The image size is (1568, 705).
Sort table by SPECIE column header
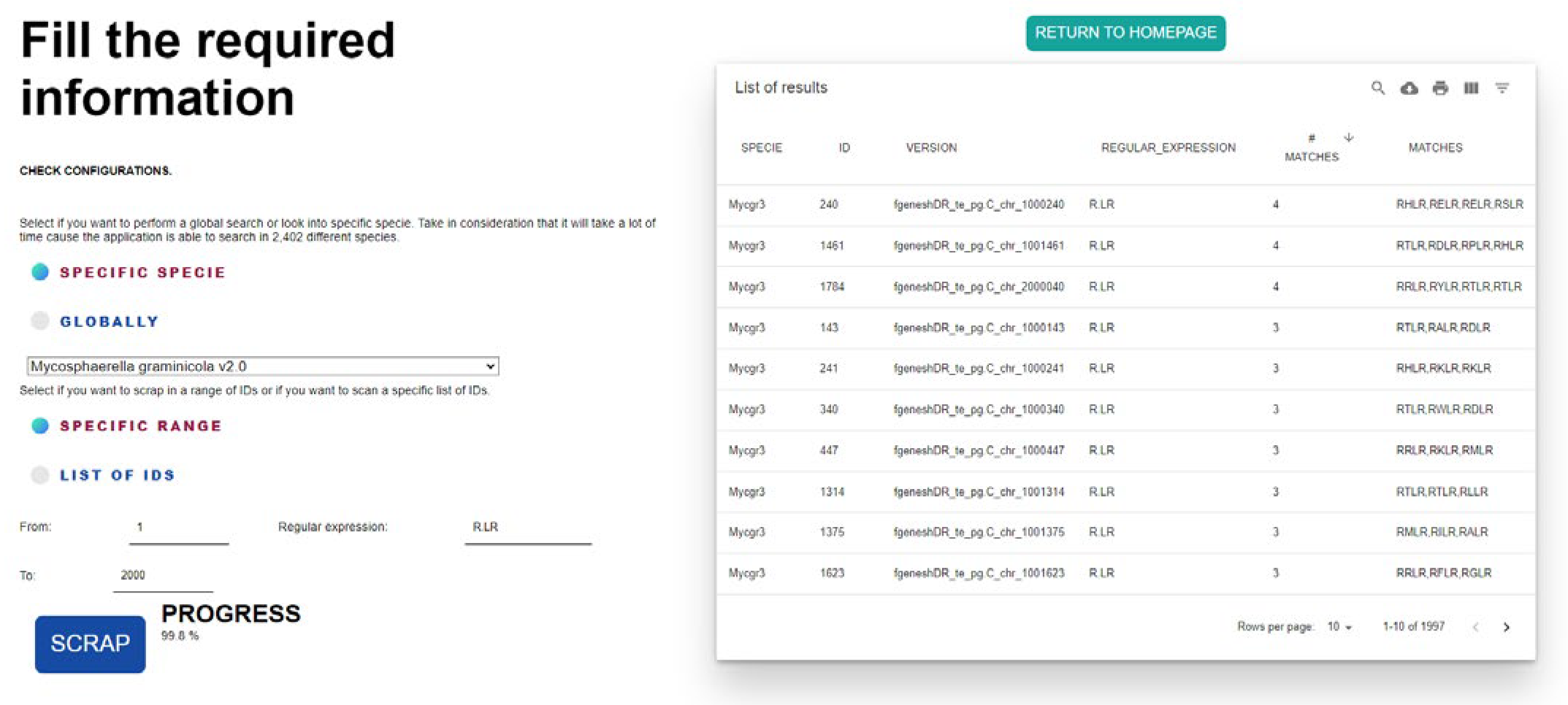pos(761,147)
